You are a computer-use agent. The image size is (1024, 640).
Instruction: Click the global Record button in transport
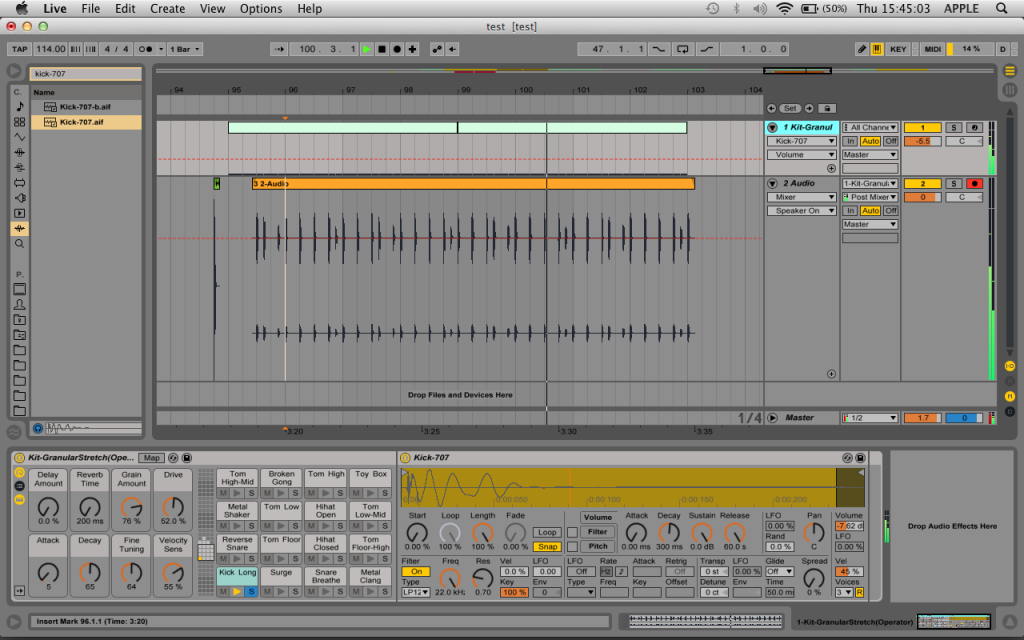pyautogui.click(x=397, y=49)
